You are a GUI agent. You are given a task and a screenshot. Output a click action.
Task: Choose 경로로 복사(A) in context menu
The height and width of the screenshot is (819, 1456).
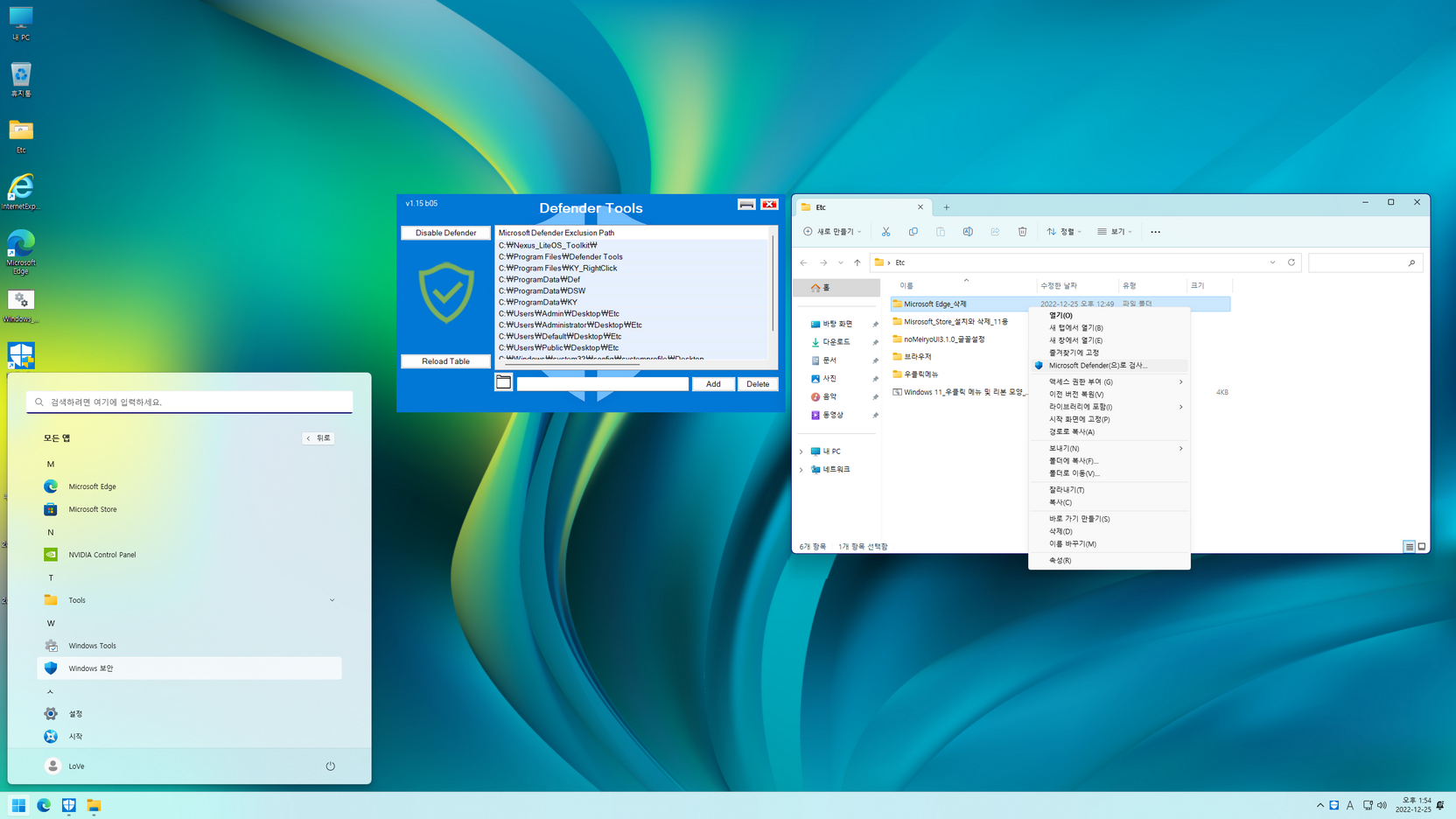[1109, 431]
